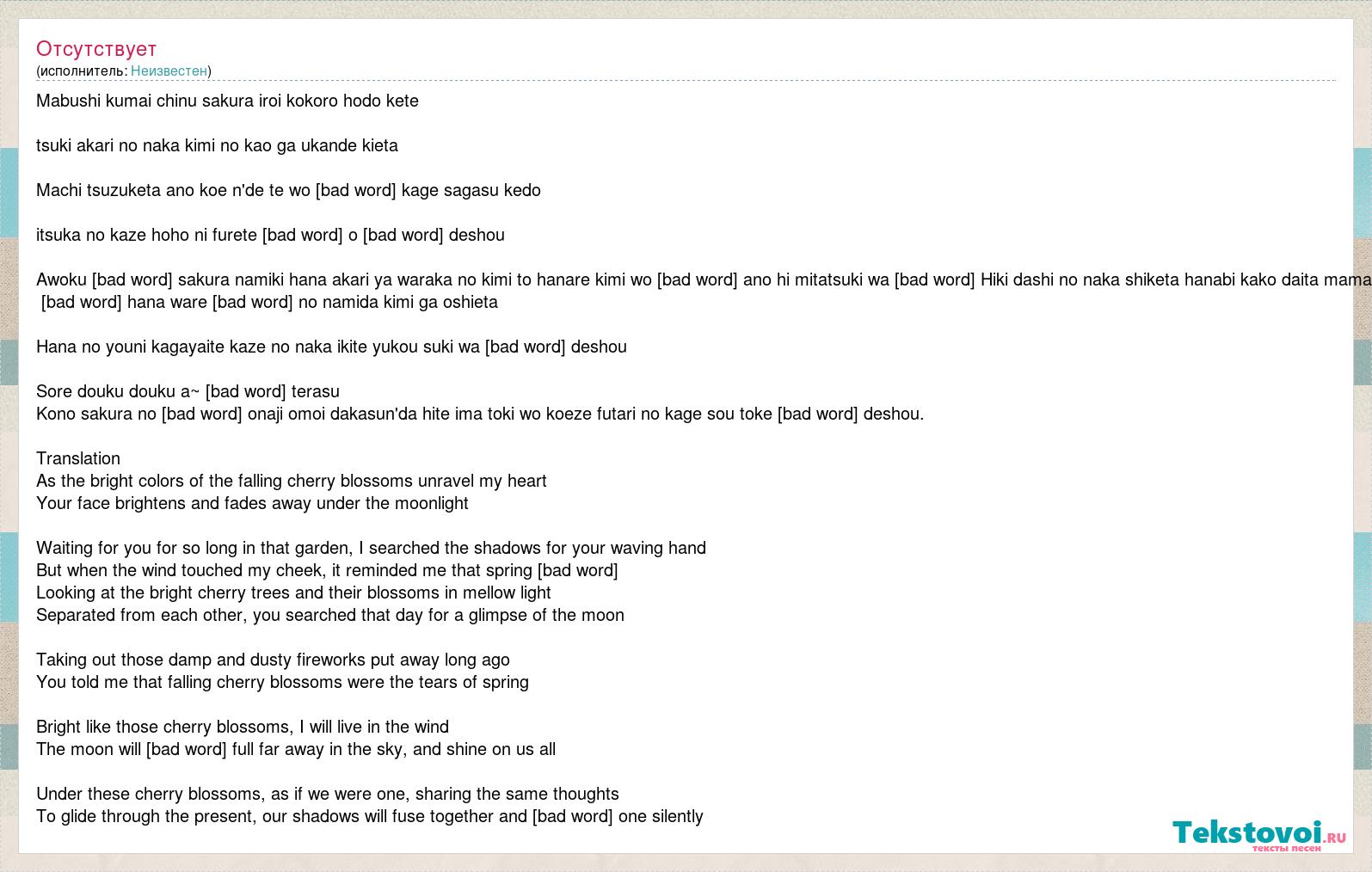The width and height of the screenshot is (1372, 872).
Task: Click the line starting Kono sakura no
Action: tap(480, 414)
